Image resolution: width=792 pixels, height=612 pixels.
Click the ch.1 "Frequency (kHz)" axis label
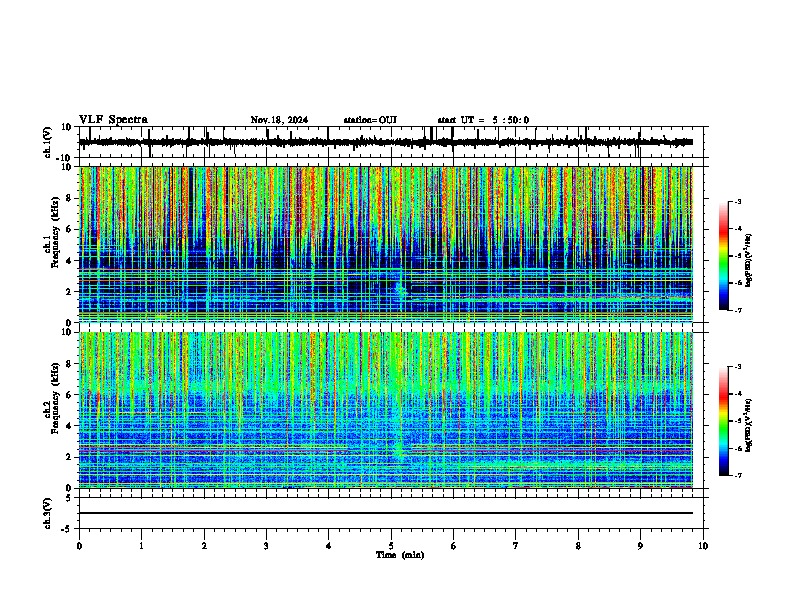55,231
